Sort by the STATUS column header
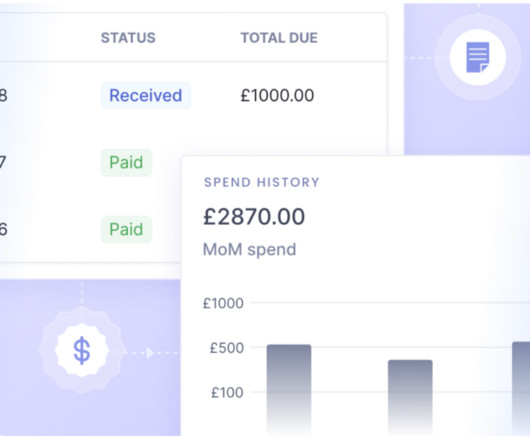 pyautogui.click(x=128, y=38)
